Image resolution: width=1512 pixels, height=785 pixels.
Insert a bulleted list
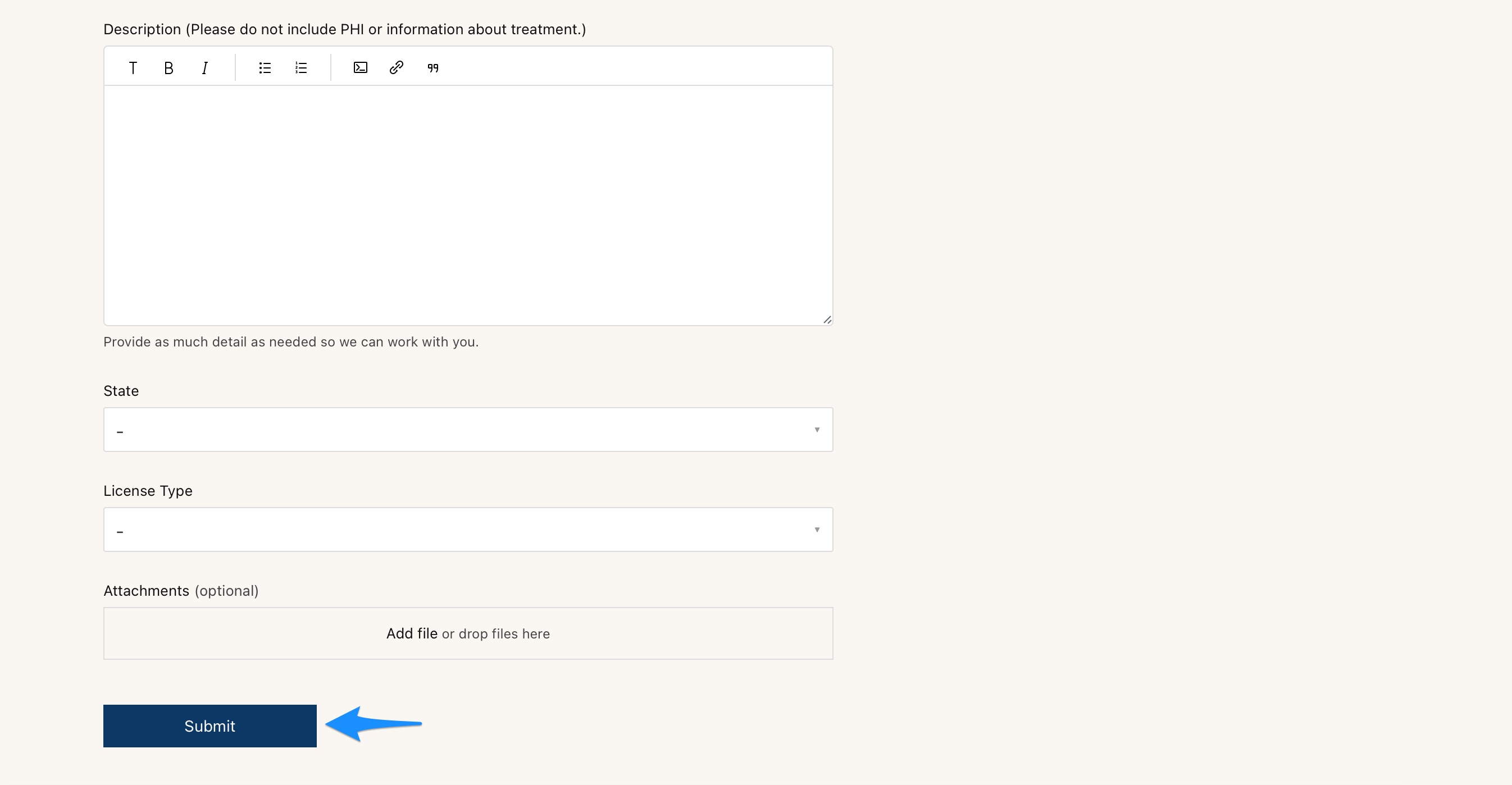pyautogui.click(x=265, y=68)
